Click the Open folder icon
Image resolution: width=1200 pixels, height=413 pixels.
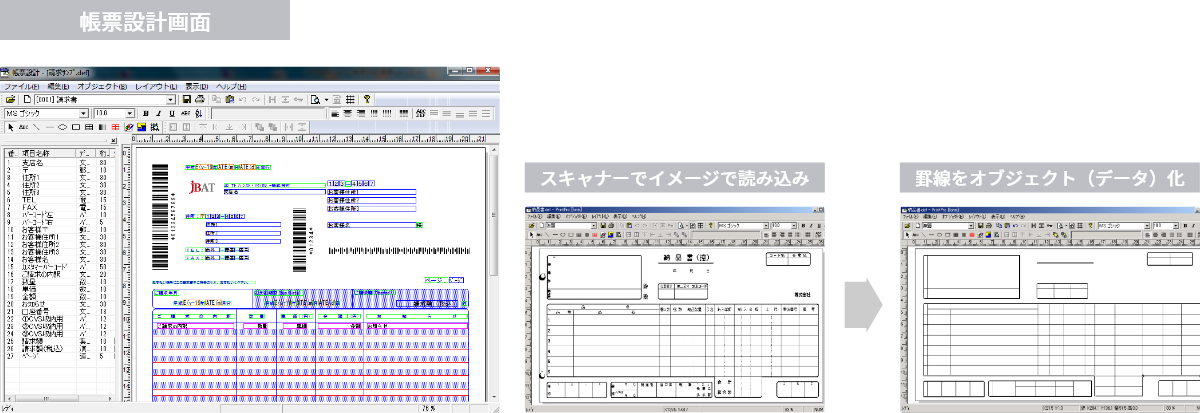coord(10,100)
